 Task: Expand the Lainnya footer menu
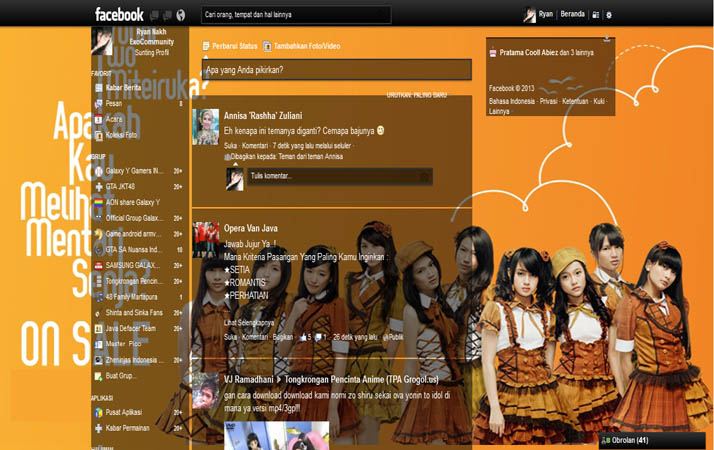499,111
